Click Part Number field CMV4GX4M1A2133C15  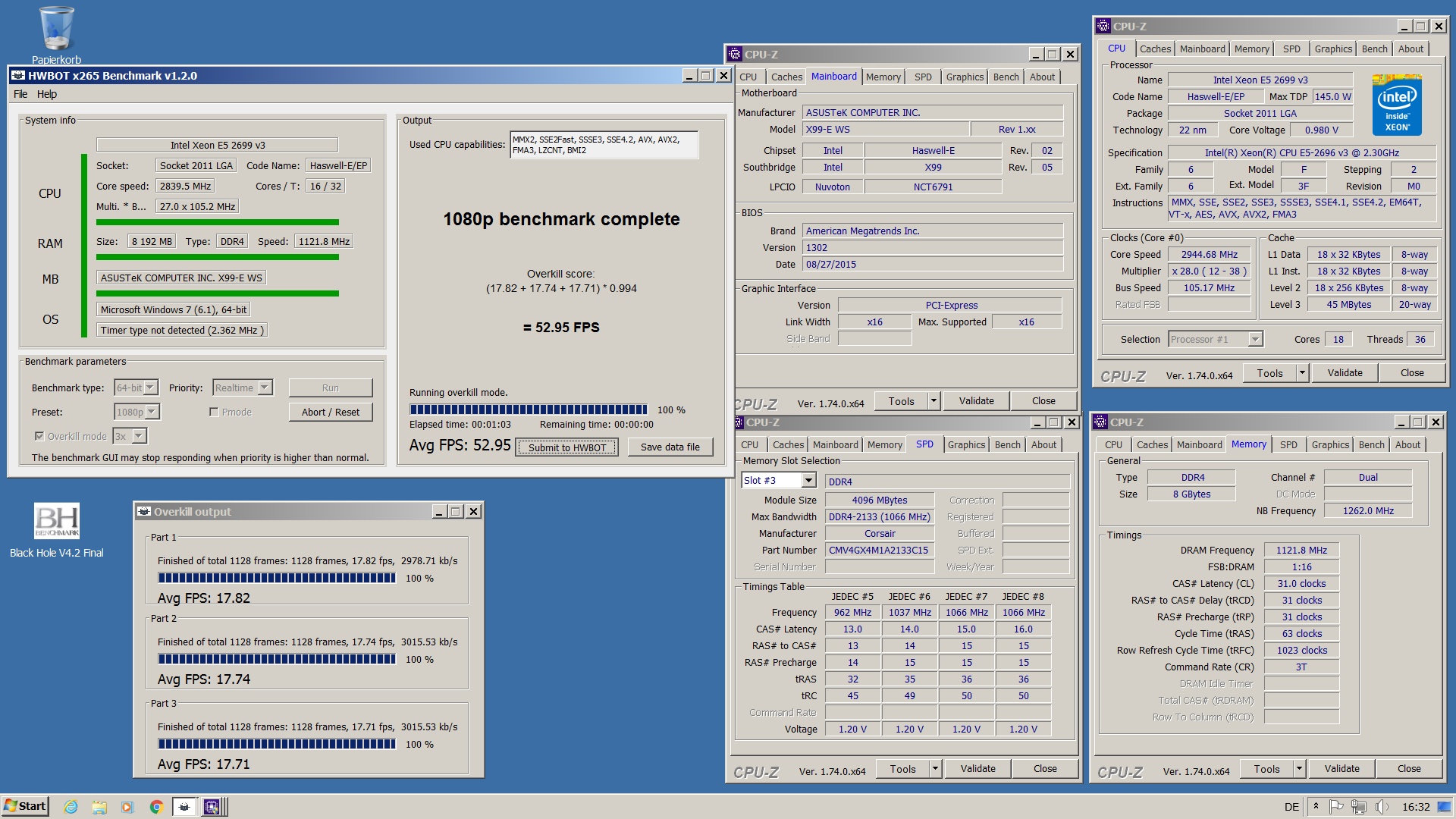pos(880,551)
